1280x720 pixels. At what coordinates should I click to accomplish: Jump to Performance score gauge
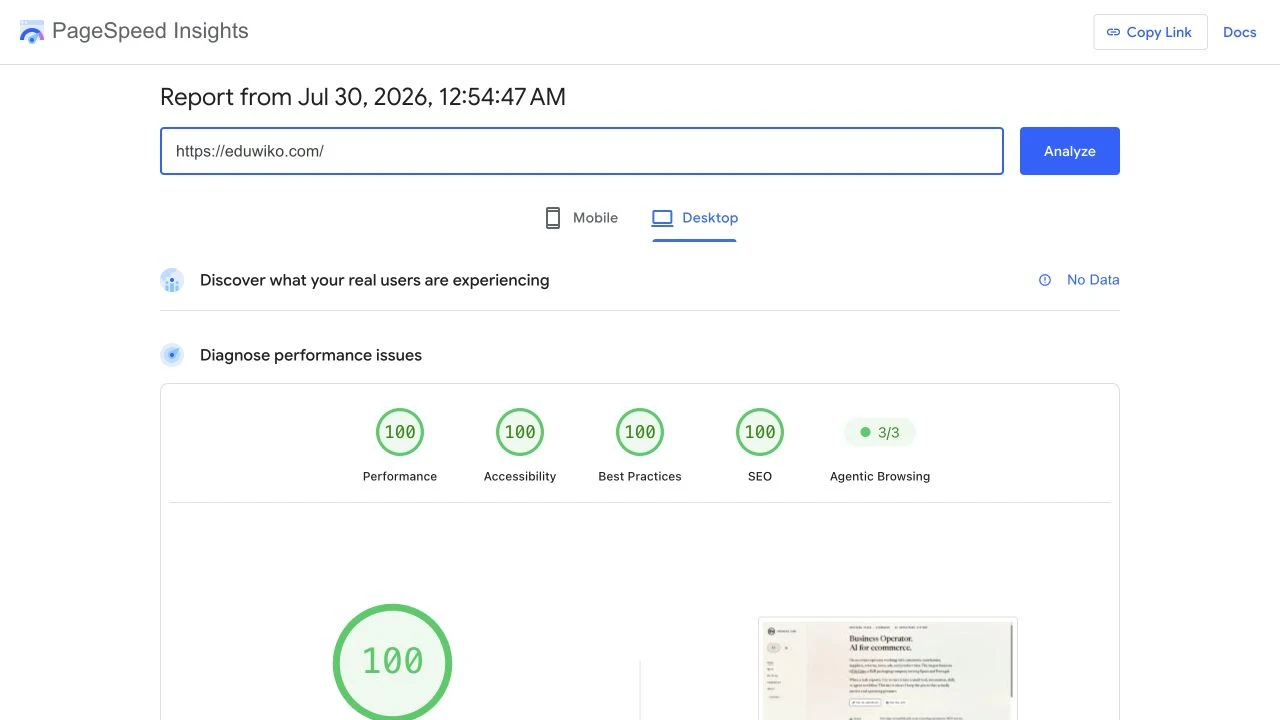(x=400, y=432)
